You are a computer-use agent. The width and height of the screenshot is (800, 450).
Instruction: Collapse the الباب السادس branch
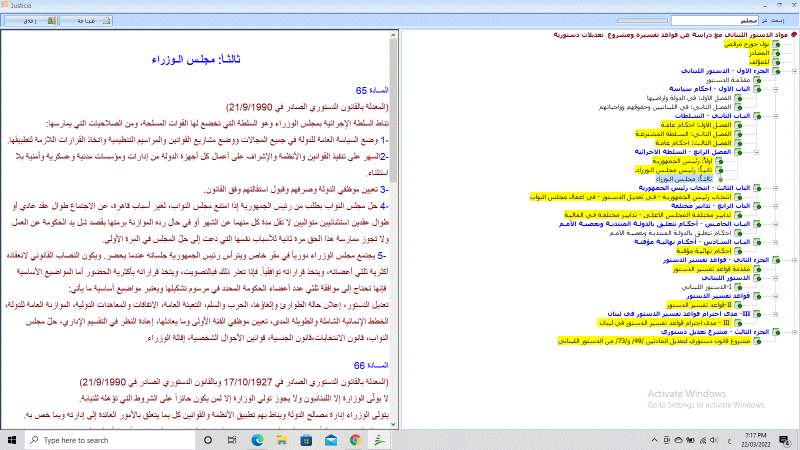click(776, 242)
